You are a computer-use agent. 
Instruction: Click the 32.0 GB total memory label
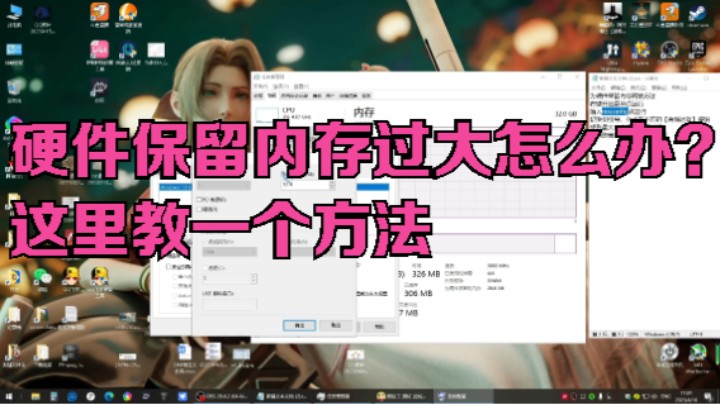pyautogui.click(x=565, y=113)
